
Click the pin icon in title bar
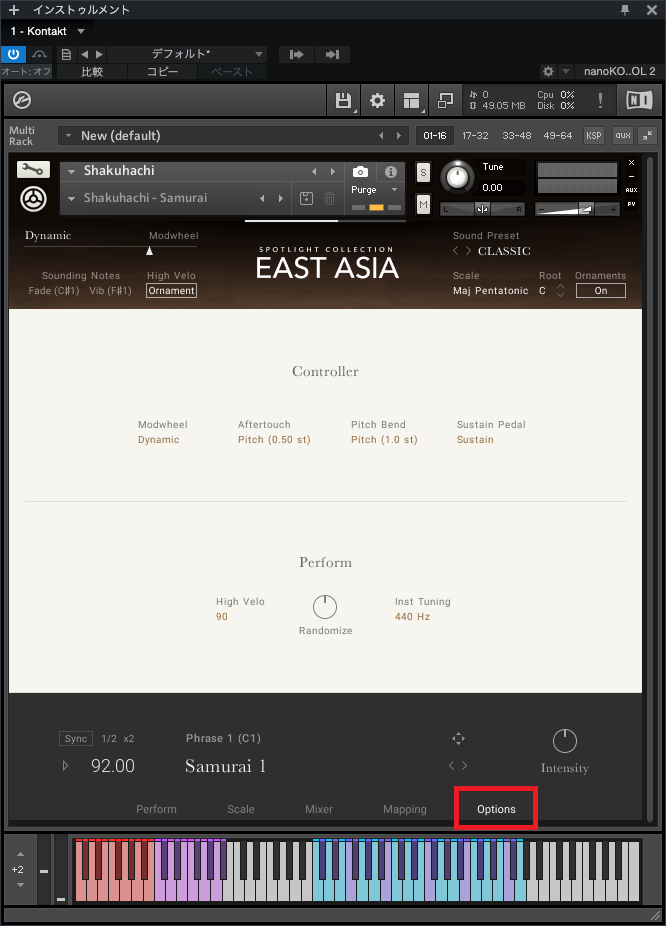(x=625, y=9)
